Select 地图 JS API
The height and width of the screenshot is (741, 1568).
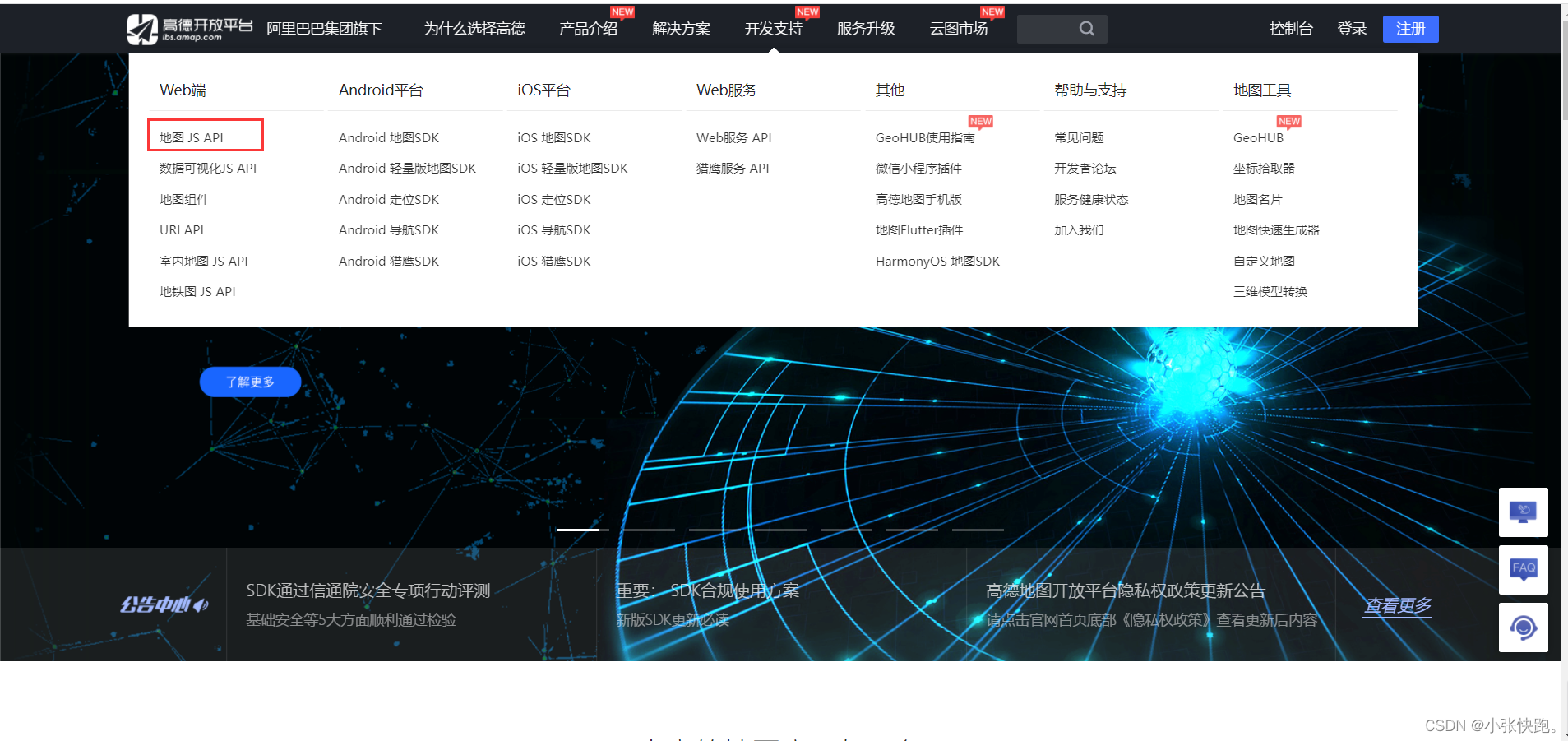pyautogui.click(x=192, y=137)
